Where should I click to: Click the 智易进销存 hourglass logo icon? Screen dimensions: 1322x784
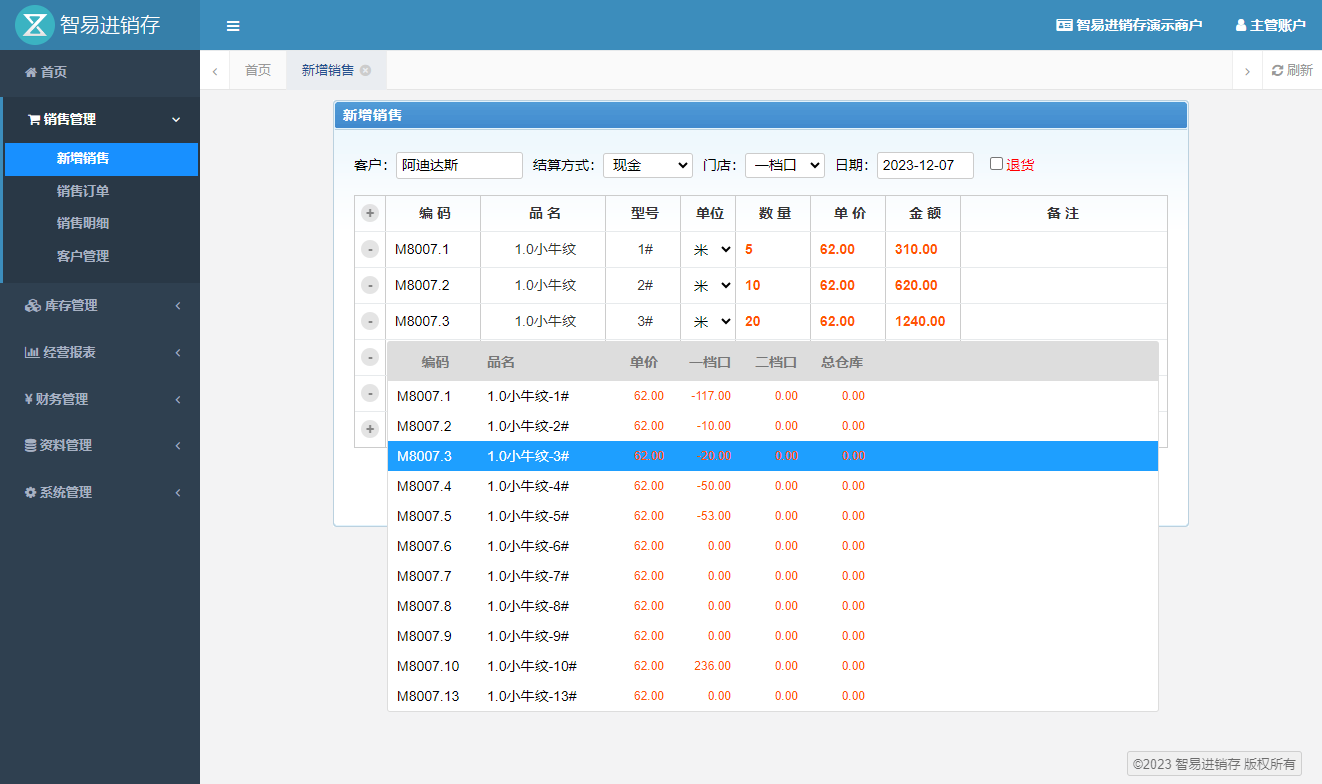pyautogui.click(x=35, y=25)
